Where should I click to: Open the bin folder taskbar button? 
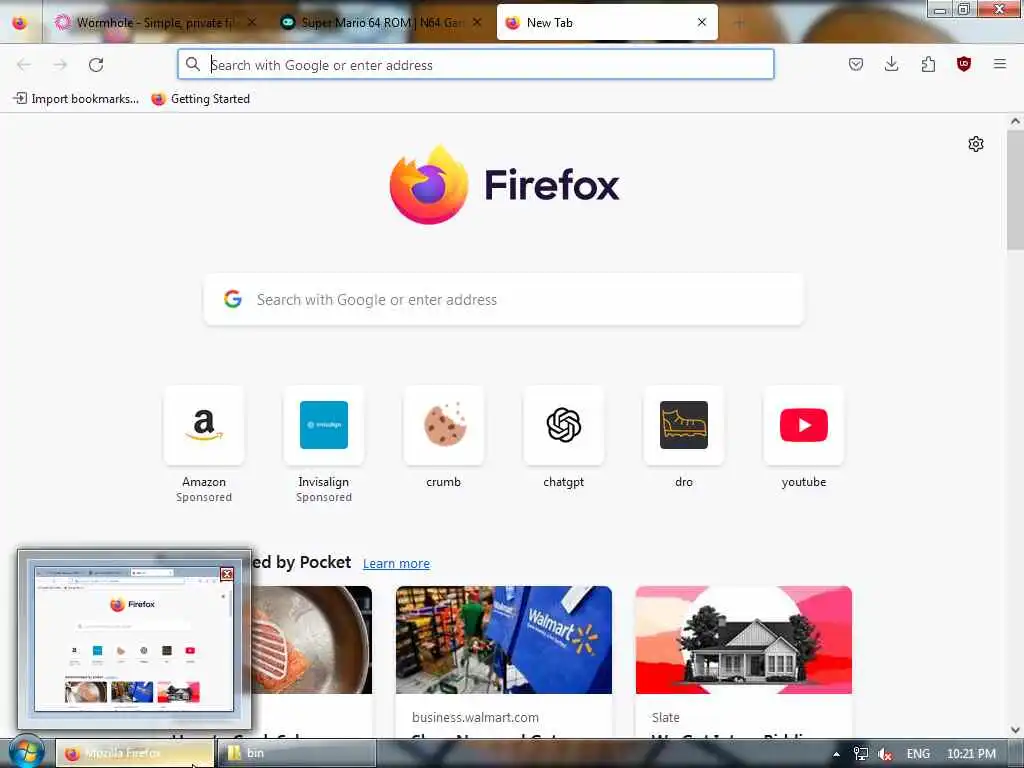pos(297,753)
